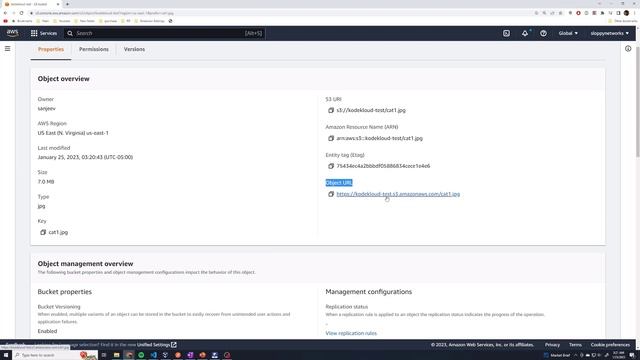Screen dimensions: 640x360
Task: Click the Replication status label
Action: tap(347, 307)
